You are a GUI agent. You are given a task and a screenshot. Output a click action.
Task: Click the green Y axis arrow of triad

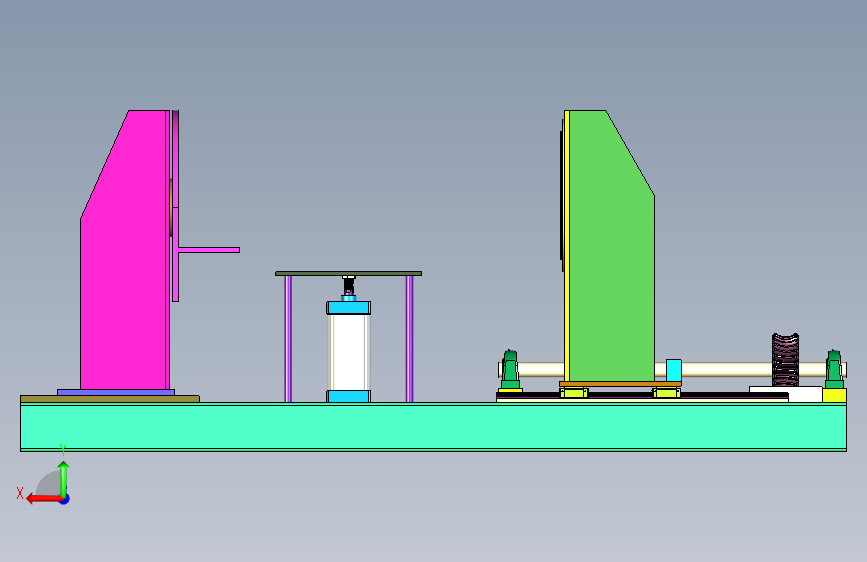coord(64,479)
